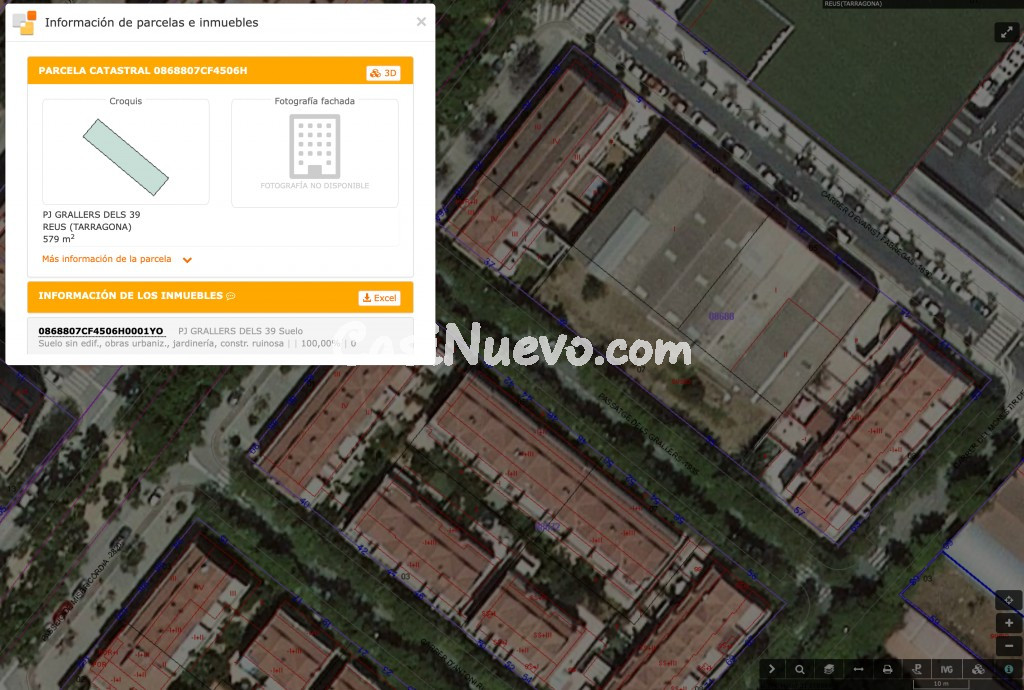This screenshot has width=1024, height=690.
Task: Select the parcel info 'i' tool
Action: coord(1007,669)
